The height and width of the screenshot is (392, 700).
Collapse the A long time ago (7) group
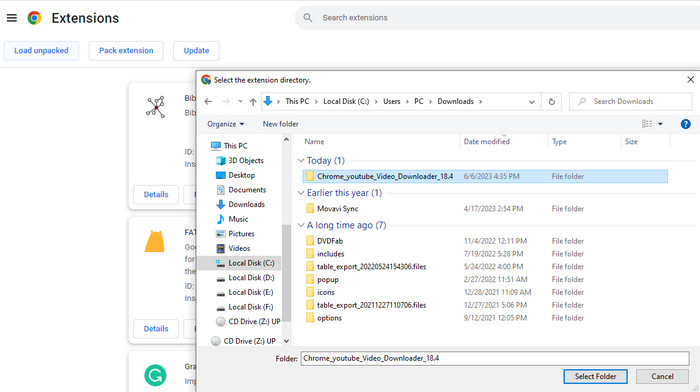[x=301, y=225]
